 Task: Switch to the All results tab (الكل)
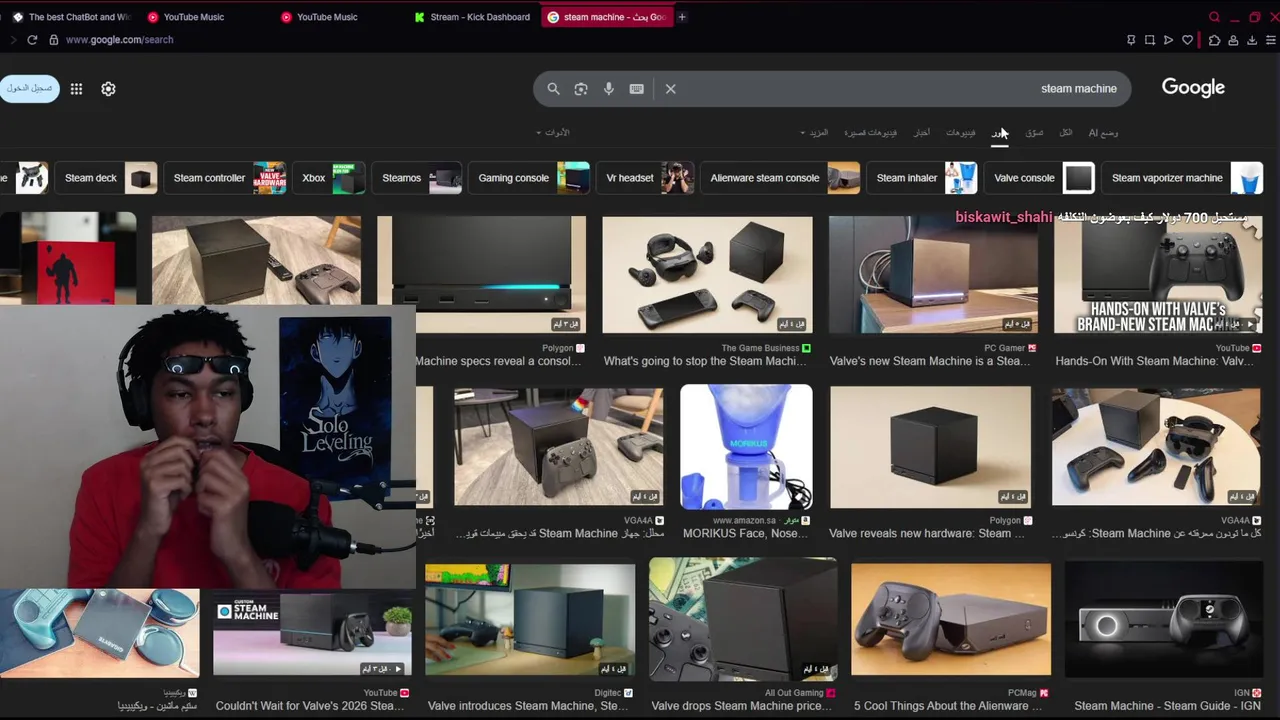(x=1066, y=133)
